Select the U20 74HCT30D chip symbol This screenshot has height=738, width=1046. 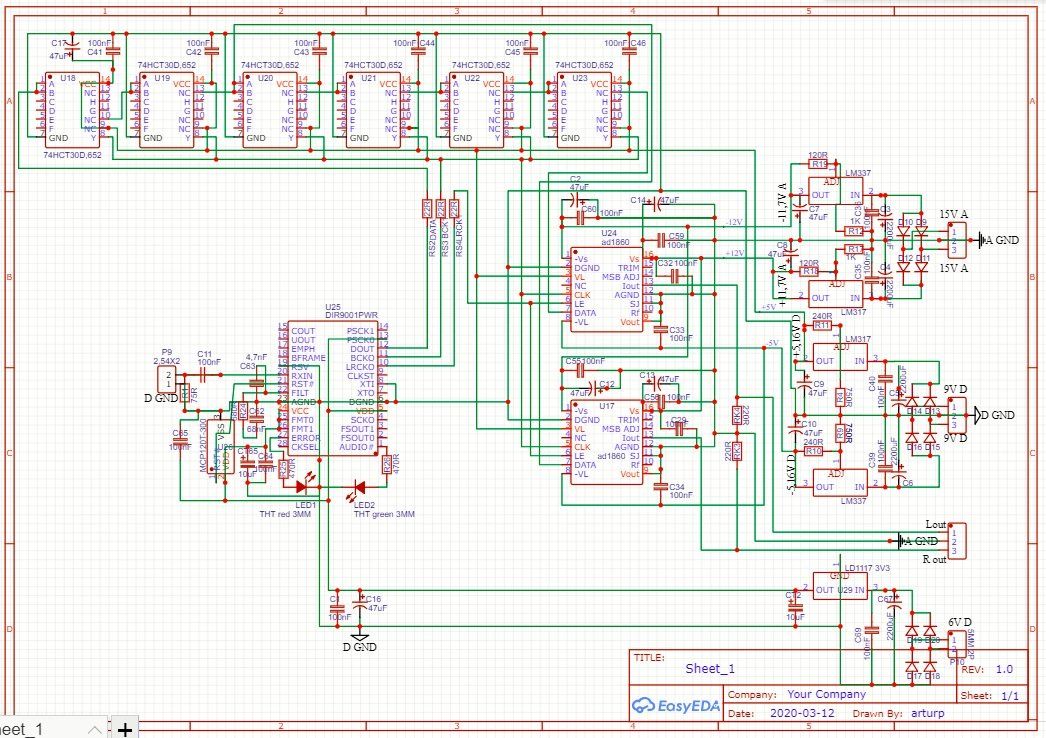pos(270,110)
